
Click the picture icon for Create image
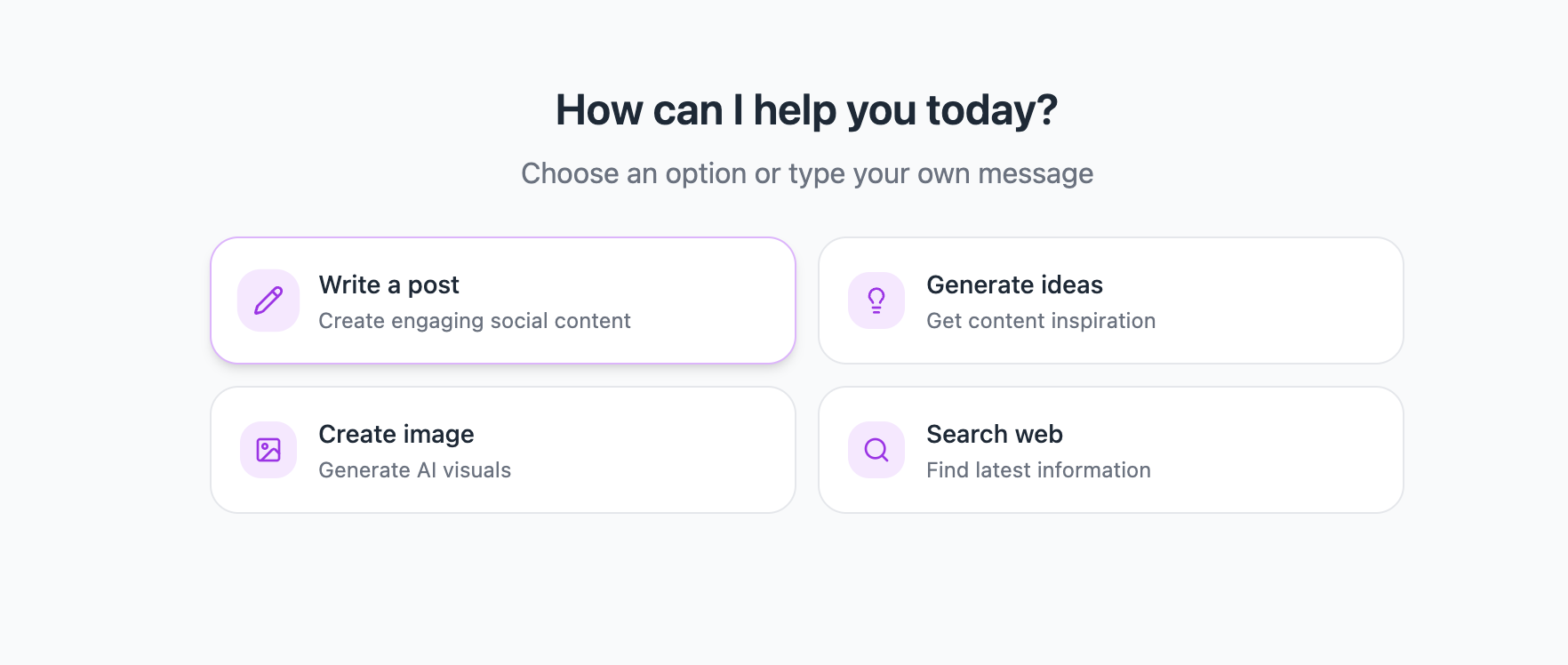point(268,450)
